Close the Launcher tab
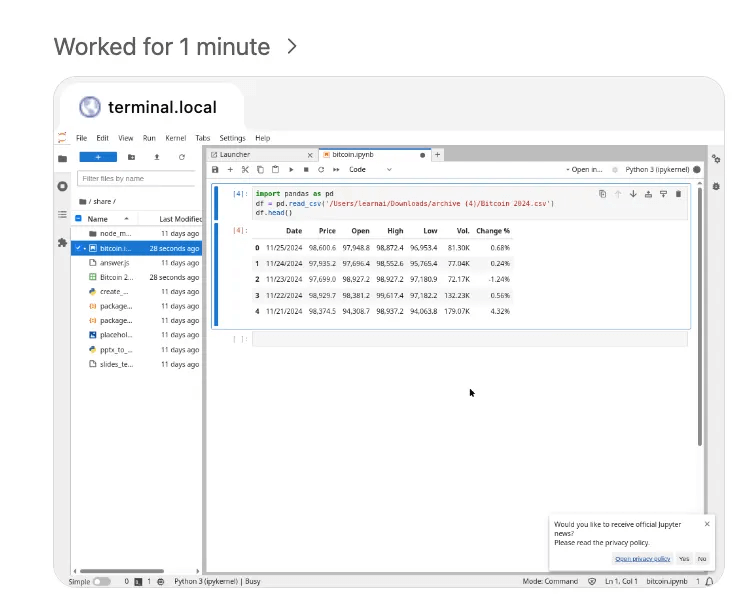This screenshot has width=756, height=610. tap(310, 155)
